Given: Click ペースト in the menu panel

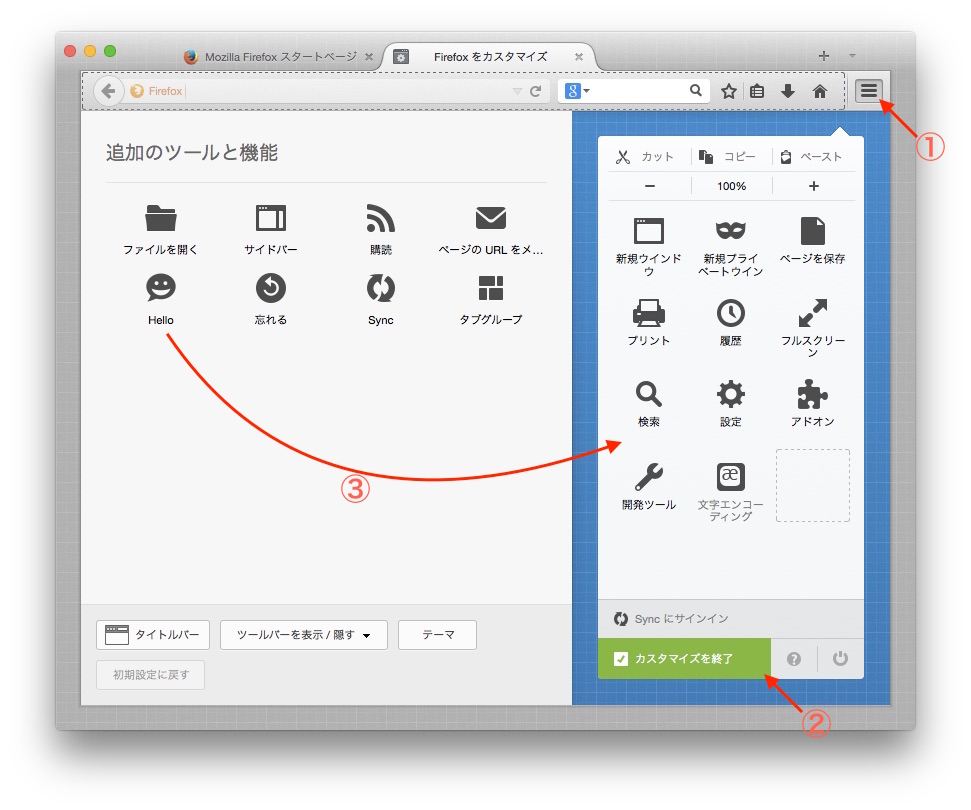Looking at the screenshot, I should click(812, 157).
